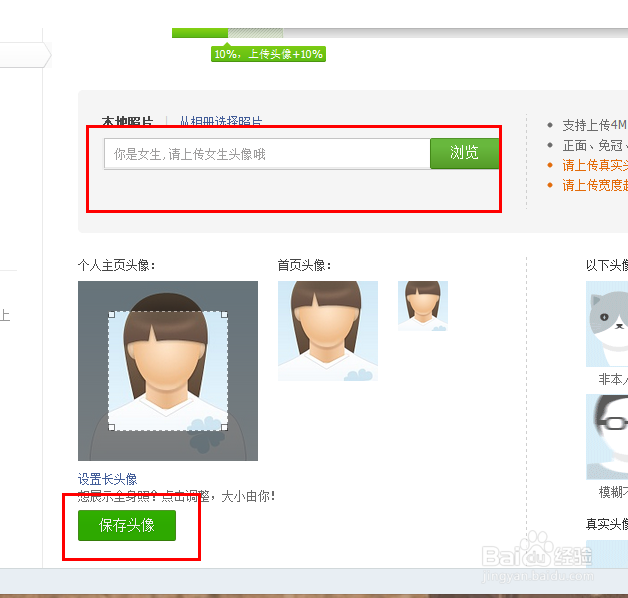Click the 想展示全身照 hint text
This screenshot has width=628, height=598.
click(177, 497)
